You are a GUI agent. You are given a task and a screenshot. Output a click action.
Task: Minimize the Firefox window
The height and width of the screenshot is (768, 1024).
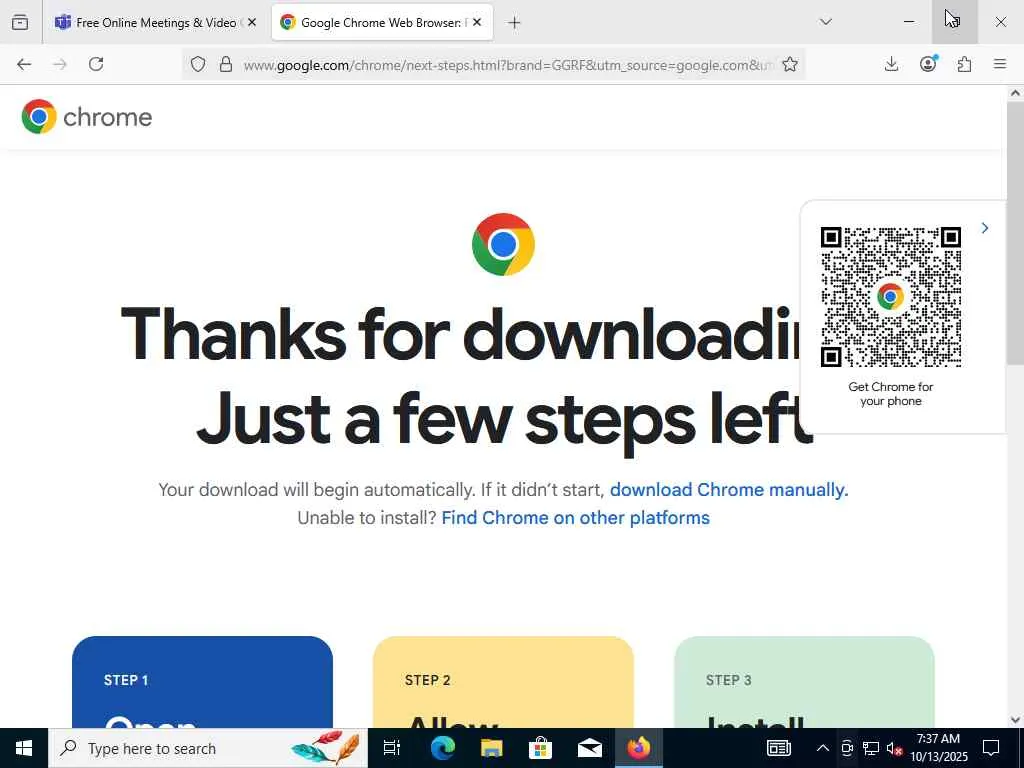tap(909, 22)
